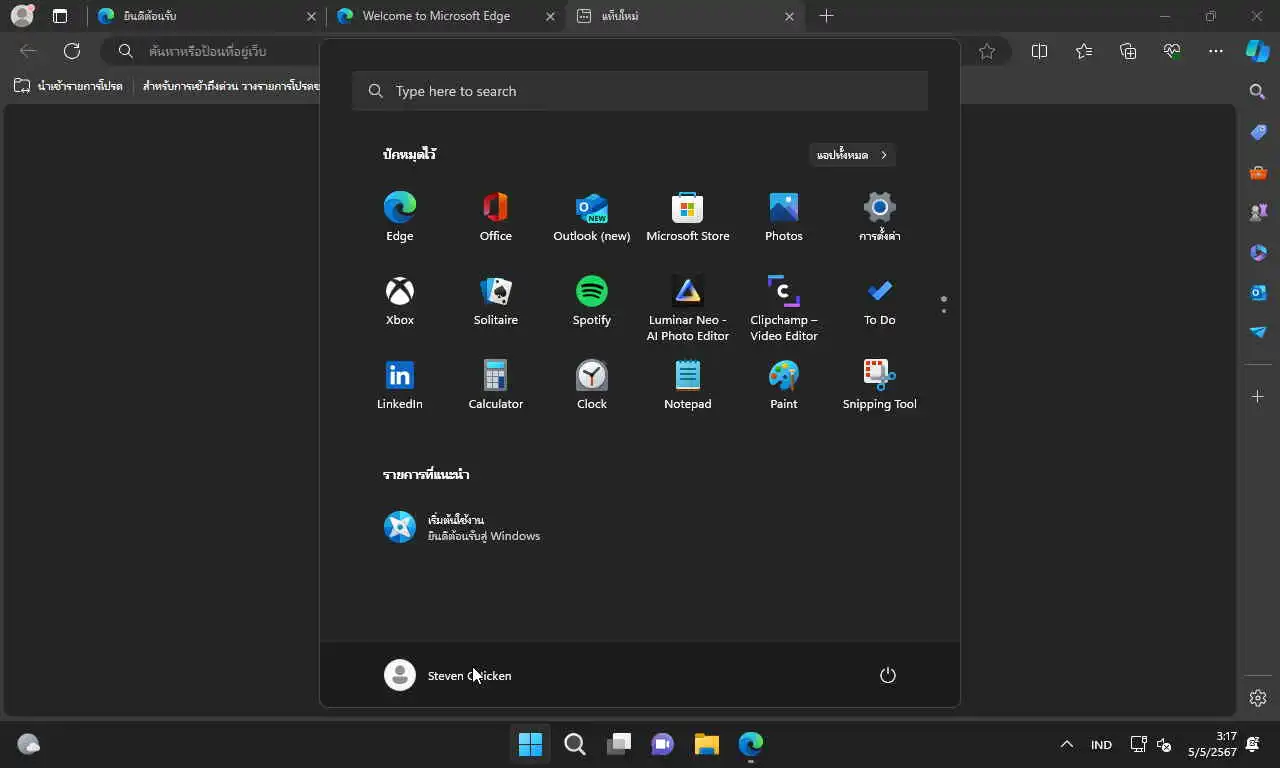
Task: Open Solitaire from pinned apps
Action: click(x=495, y=301)
